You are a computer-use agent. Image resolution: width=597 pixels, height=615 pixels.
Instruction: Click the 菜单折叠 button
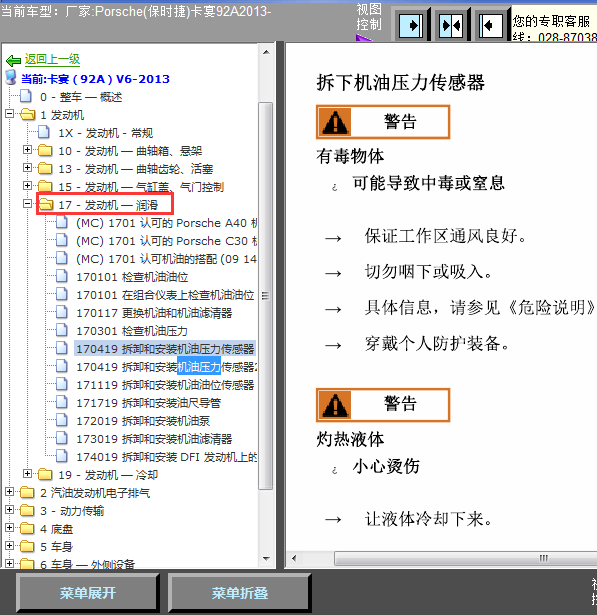coord(240,593)
